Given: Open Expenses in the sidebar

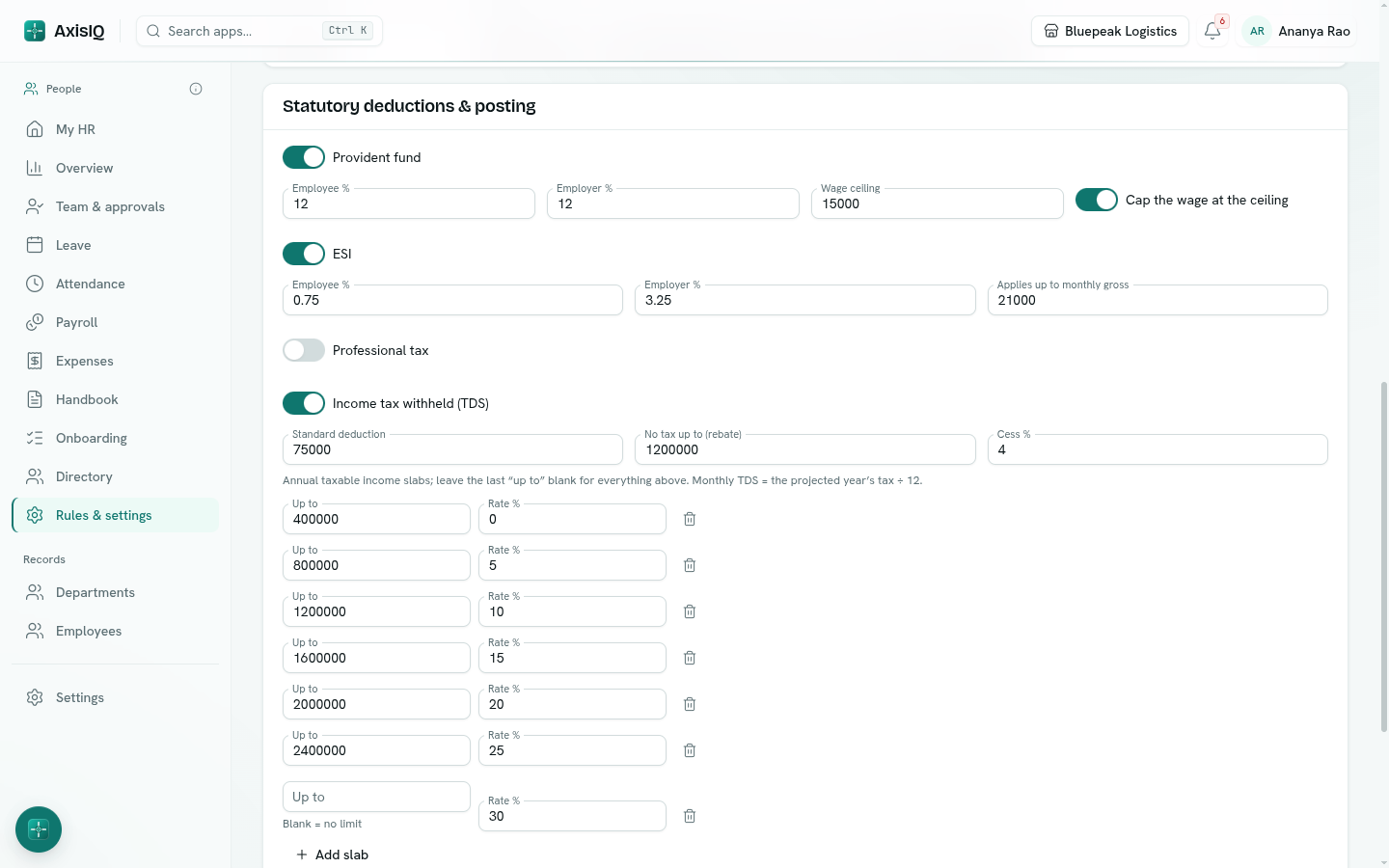Looking at the screenshot, I should point(115,361).
